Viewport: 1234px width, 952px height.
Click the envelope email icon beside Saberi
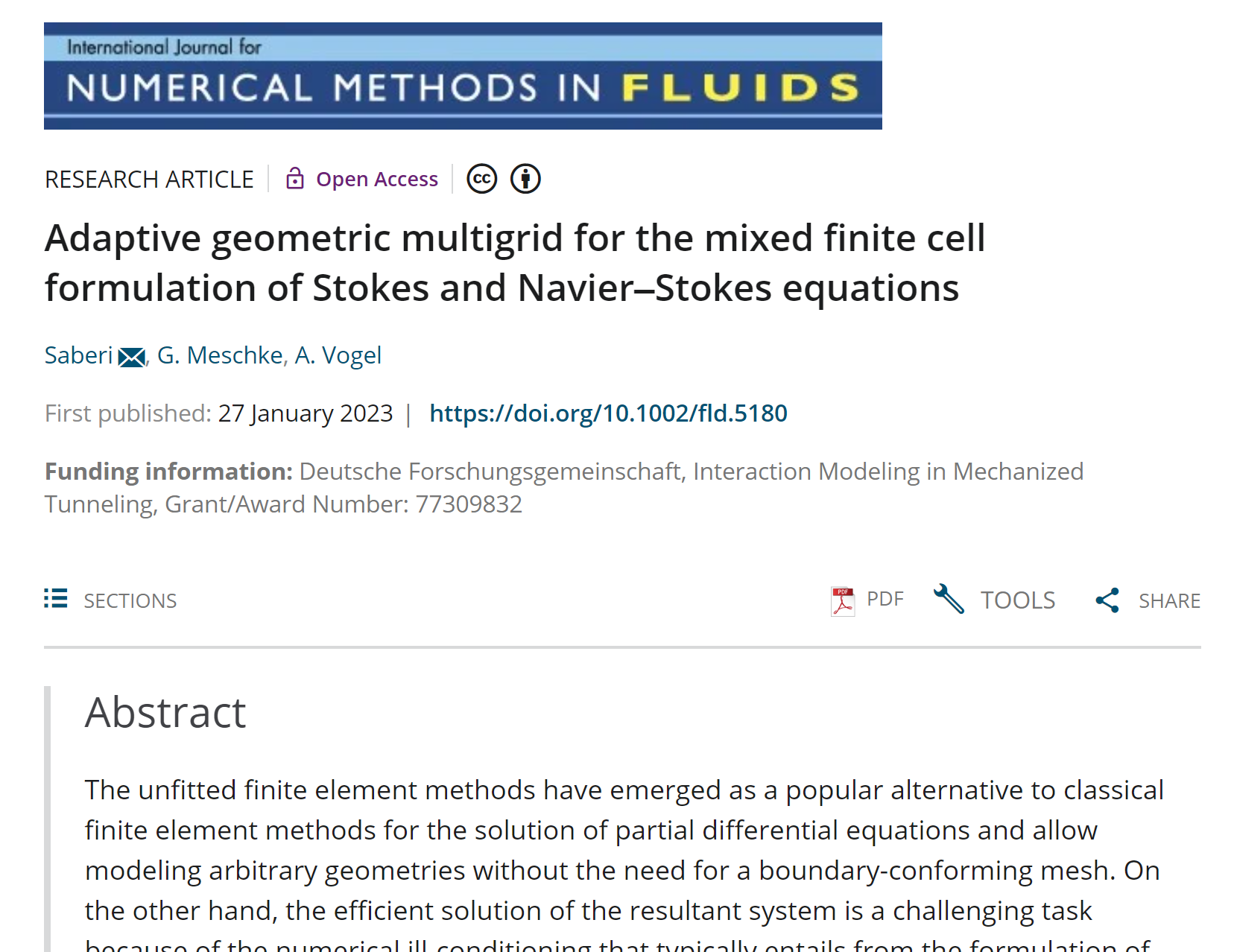pyautogui.click(x=132, y=358)
